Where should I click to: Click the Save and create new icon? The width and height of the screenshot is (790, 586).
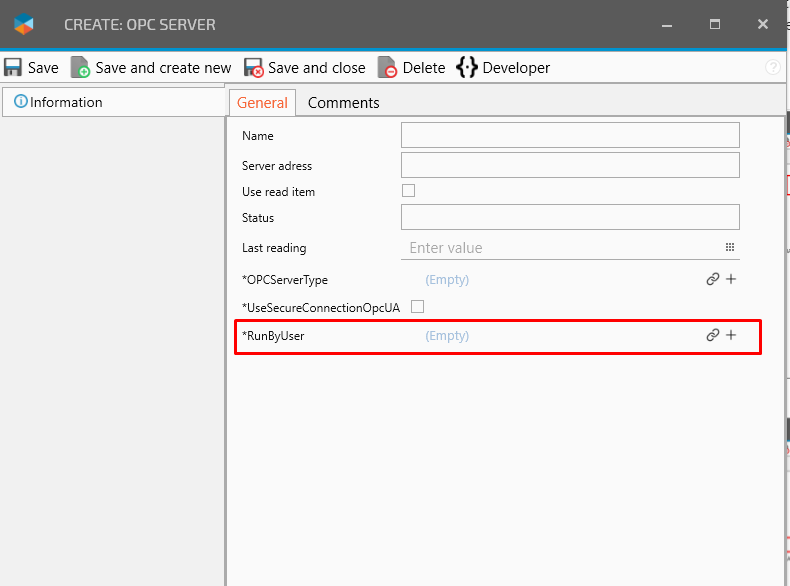tap(81, 68)
